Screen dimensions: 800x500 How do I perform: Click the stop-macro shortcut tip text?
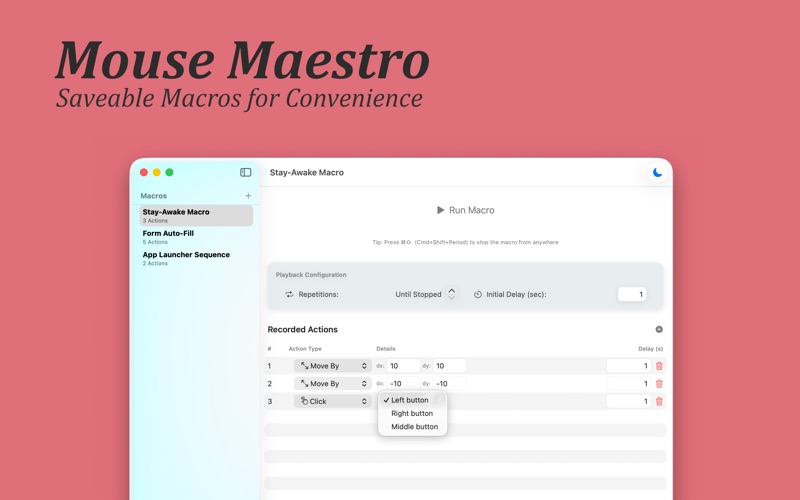click(465, 242)
